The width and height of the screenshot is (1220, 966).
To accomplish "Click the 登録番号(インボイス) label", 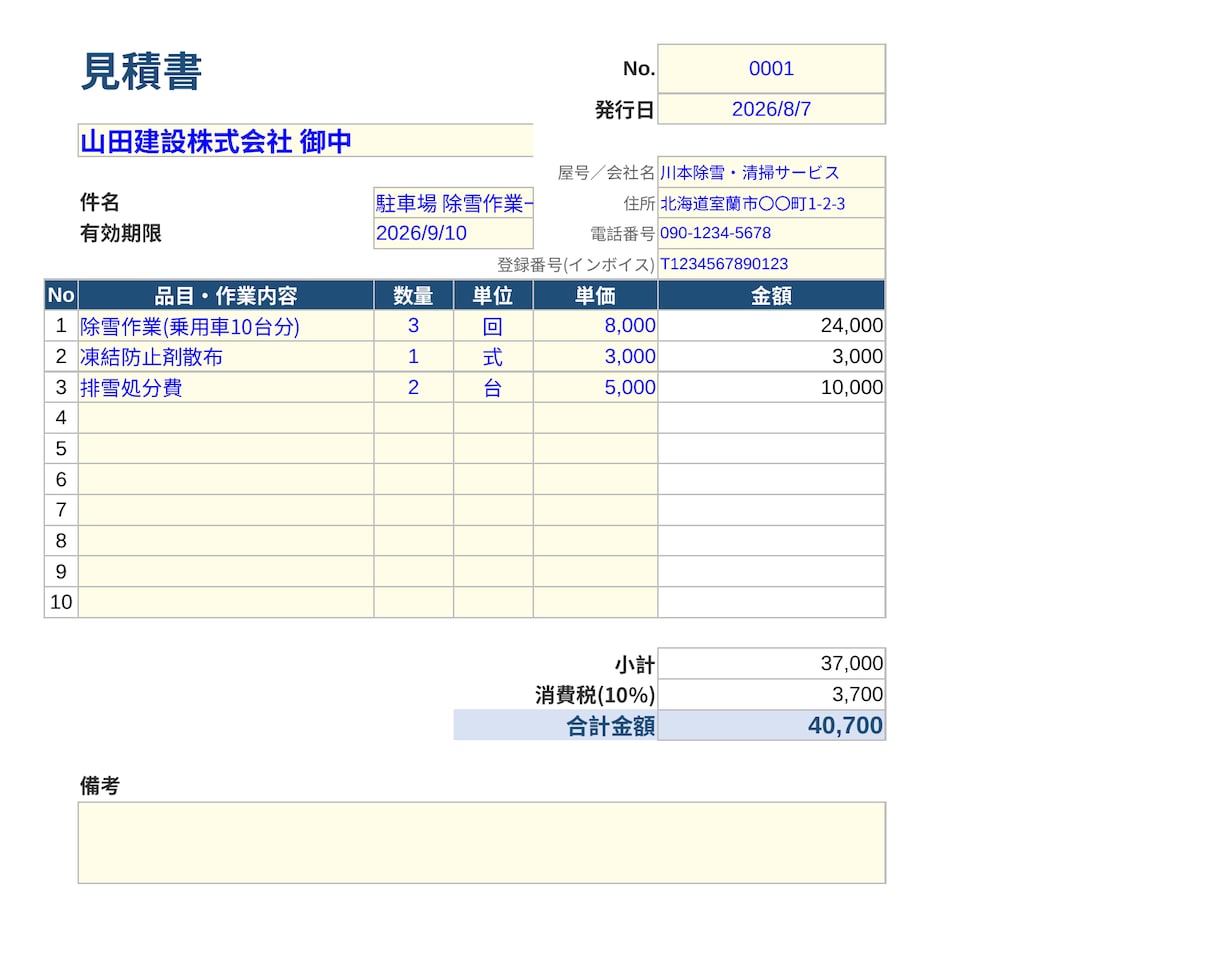I will pyautogui.click(x=576, y=265).
